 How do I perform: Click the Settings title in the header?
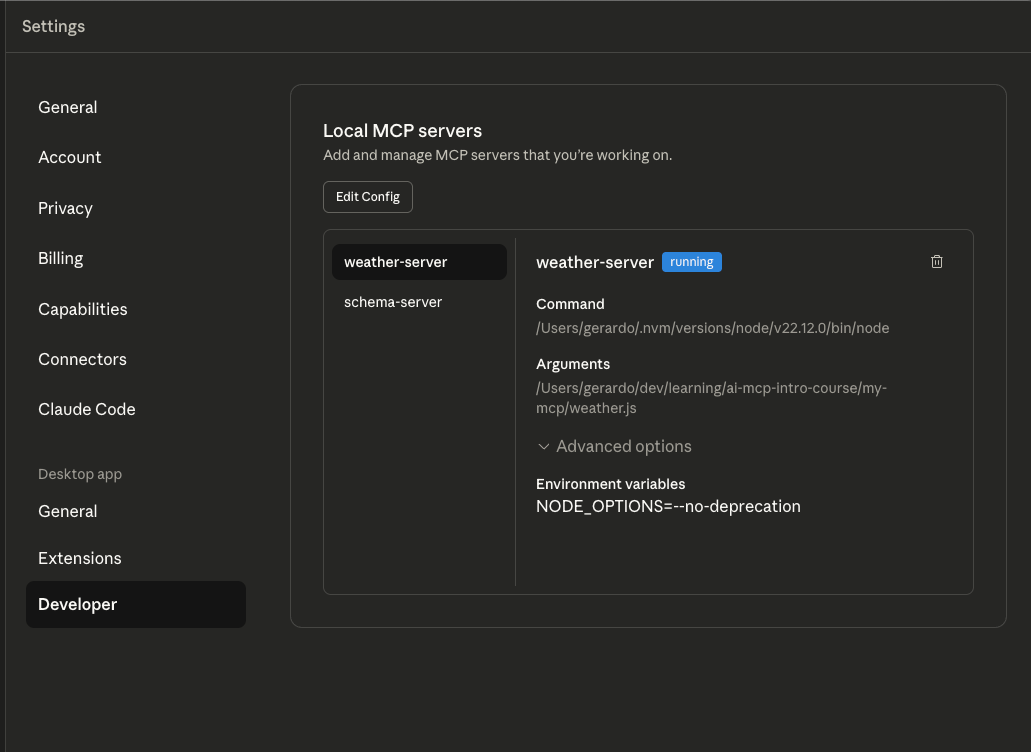point(53,26)
